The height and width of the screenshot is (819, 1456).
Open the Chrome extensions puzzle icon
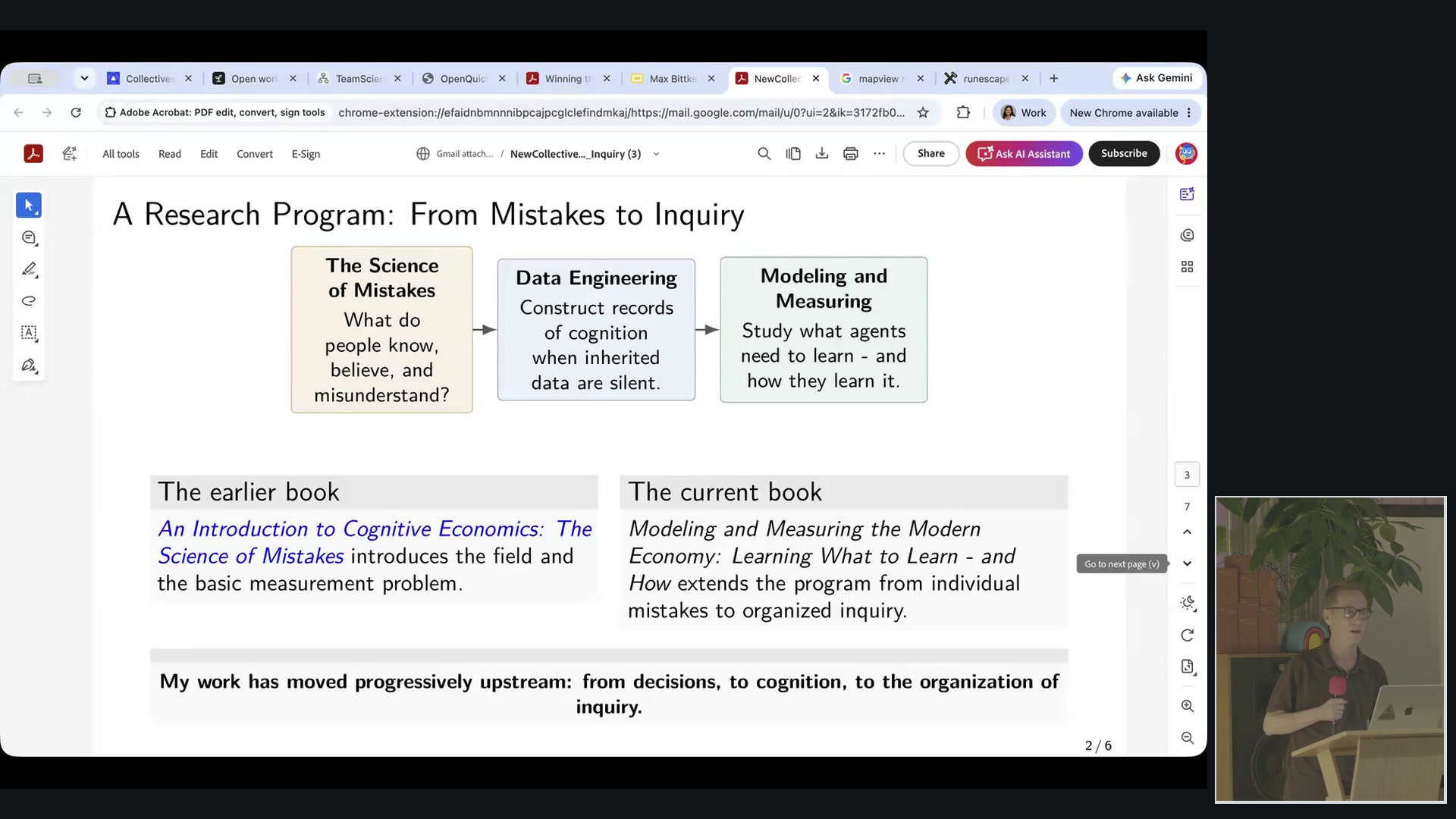pos(963,113)
